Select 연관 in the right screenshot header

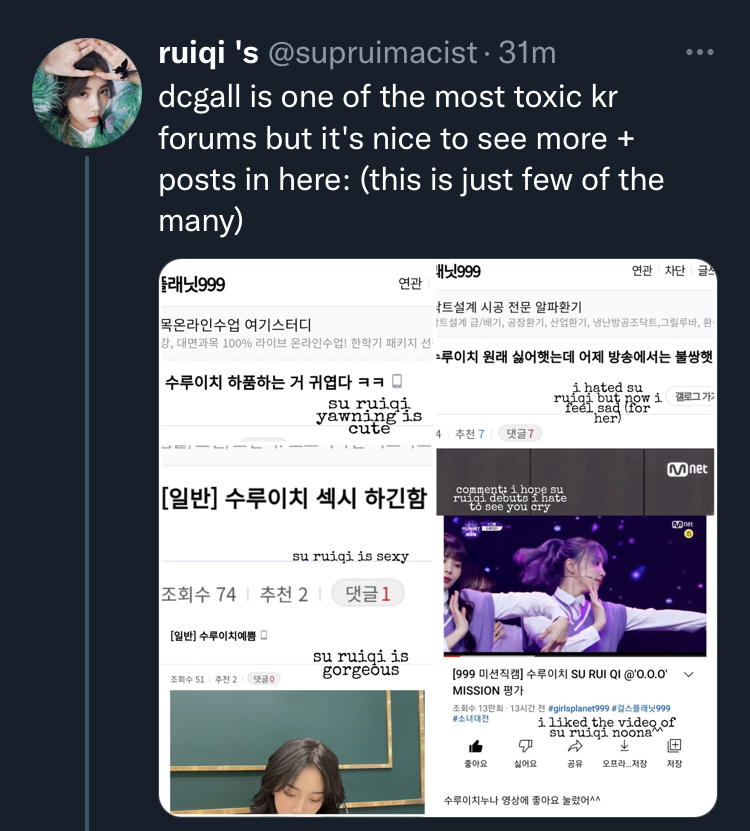click(641, 271)
